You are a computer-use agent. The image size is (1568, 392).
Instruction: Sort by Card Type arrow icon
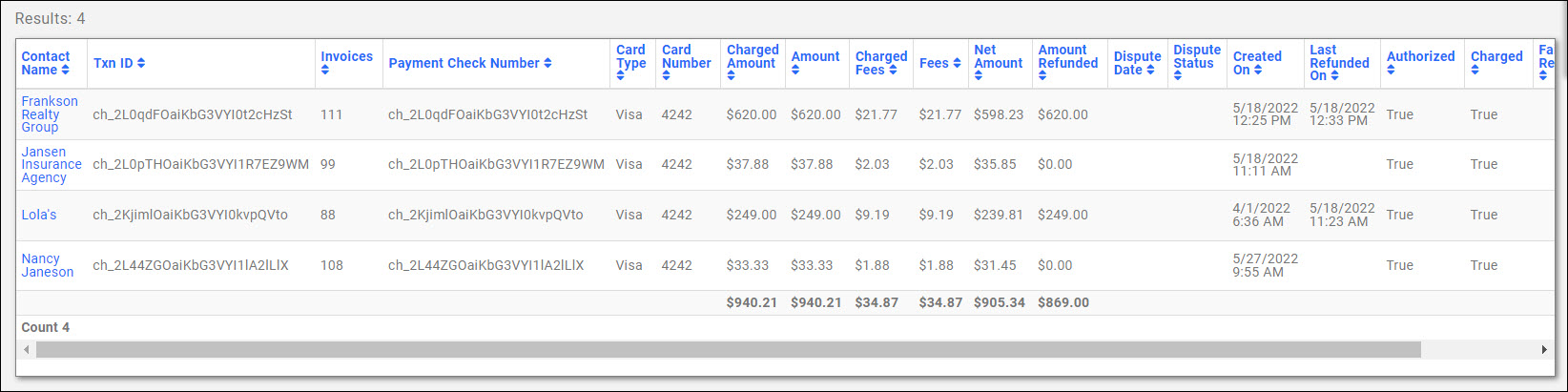coord(620,76)
